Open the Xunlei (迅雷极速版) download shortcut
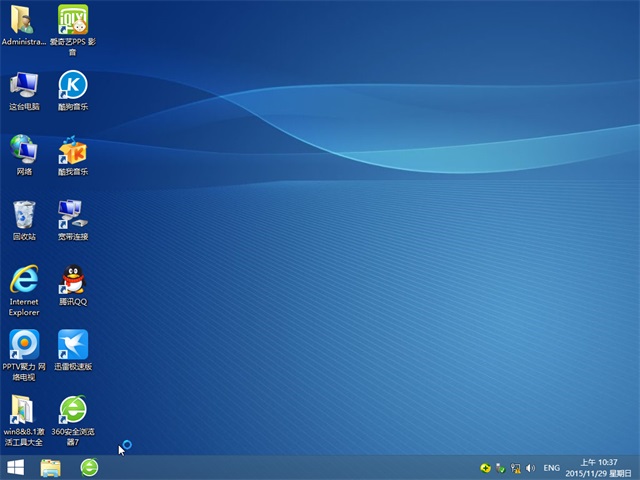This screenshot has width=640, height=480. 73,345
